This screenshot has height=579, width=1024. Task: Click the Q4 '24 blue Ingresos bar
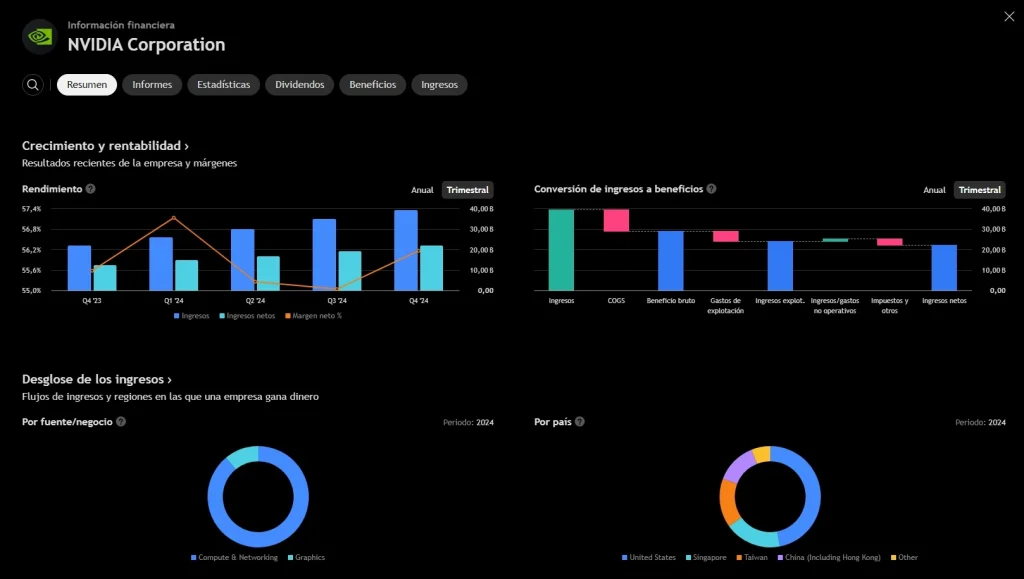pyautogui.click(x=406, y=251)
